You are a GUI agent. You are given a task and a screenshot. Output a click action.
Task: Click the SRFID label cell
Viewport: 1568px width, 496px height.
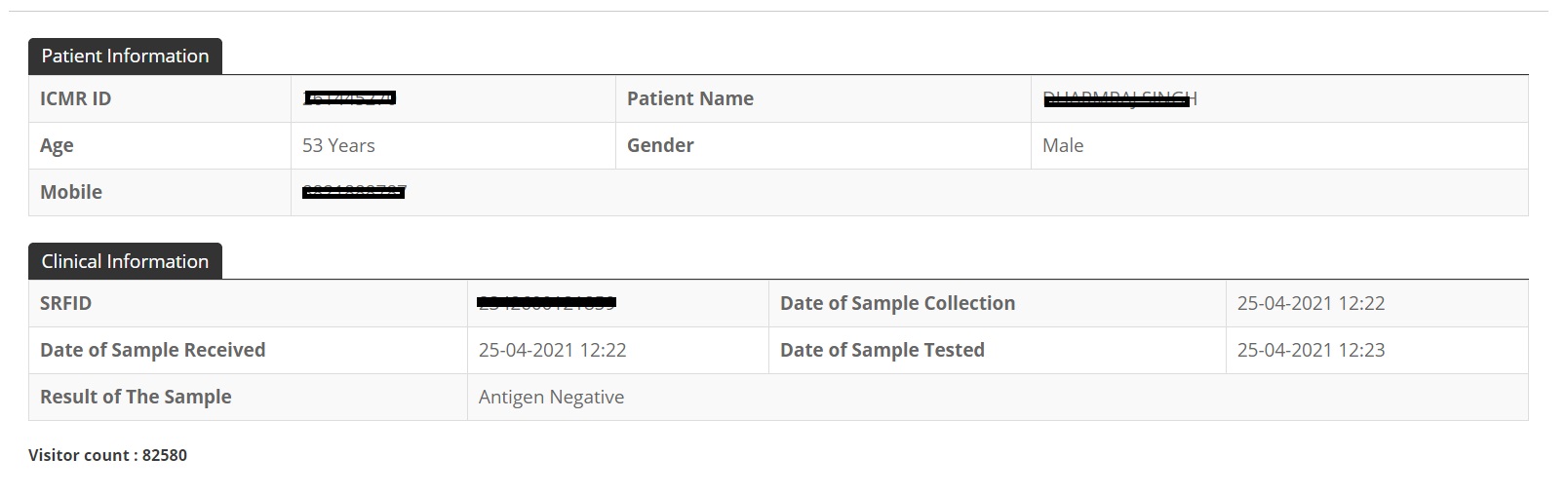65,303
